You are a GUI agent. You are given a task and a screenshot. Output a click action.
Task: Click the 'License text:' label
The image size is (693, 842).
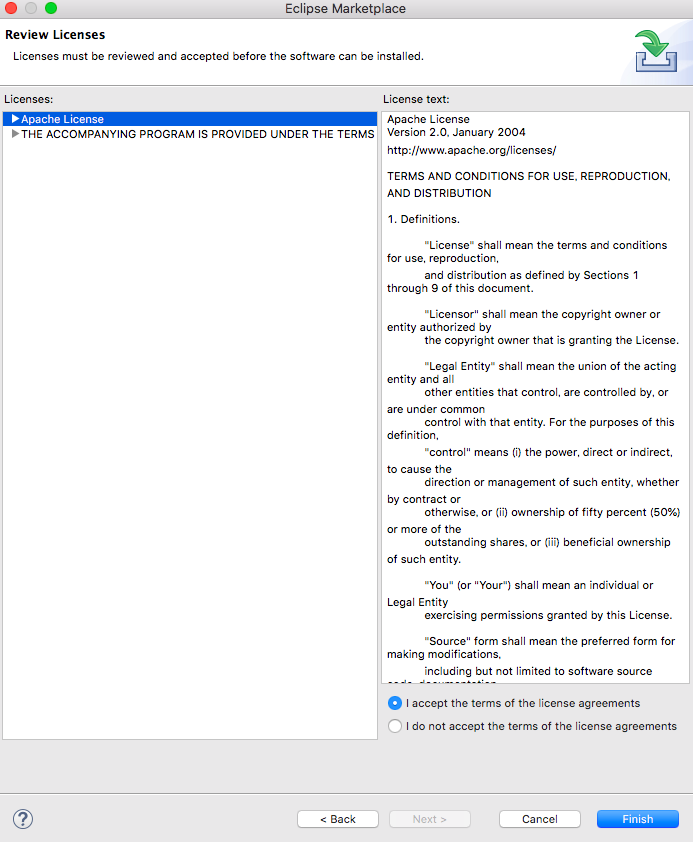[416, 99]
